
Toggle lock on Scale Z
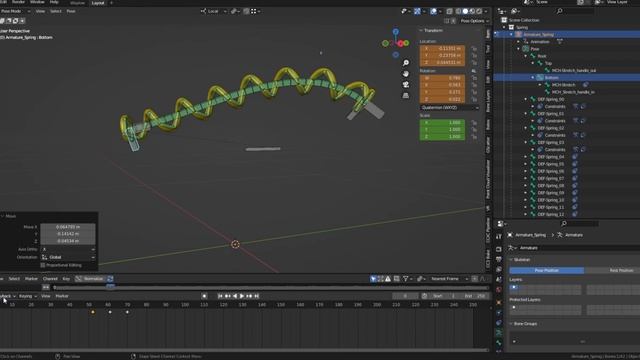coord(474,137)
